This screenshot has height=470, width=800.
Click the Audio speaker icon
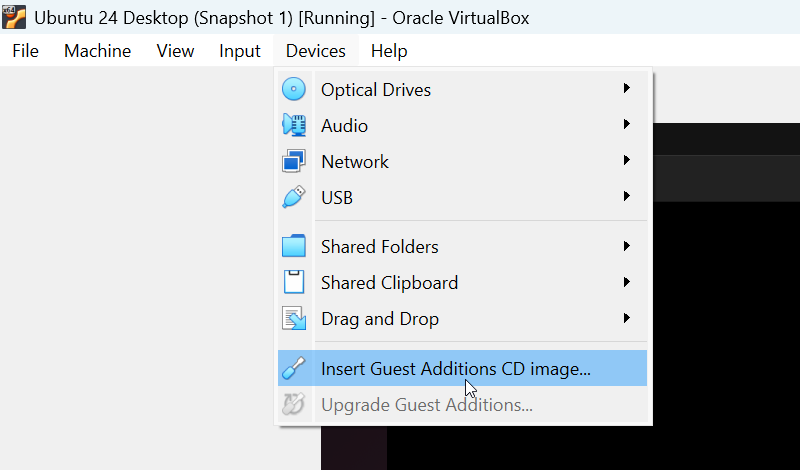(294, 125)
